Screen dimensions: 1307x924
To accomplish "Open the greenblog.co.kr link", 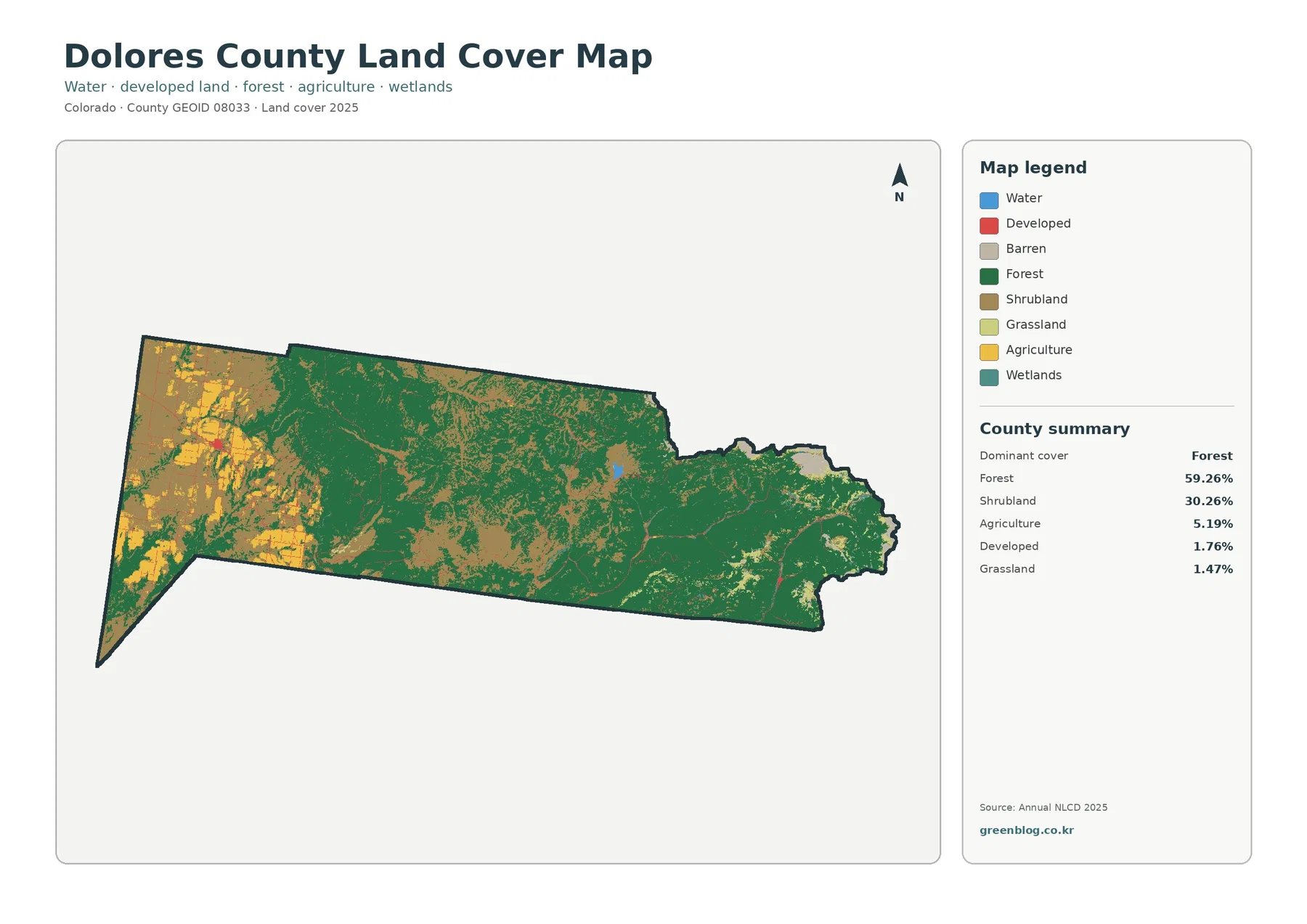I will 1026,830.
